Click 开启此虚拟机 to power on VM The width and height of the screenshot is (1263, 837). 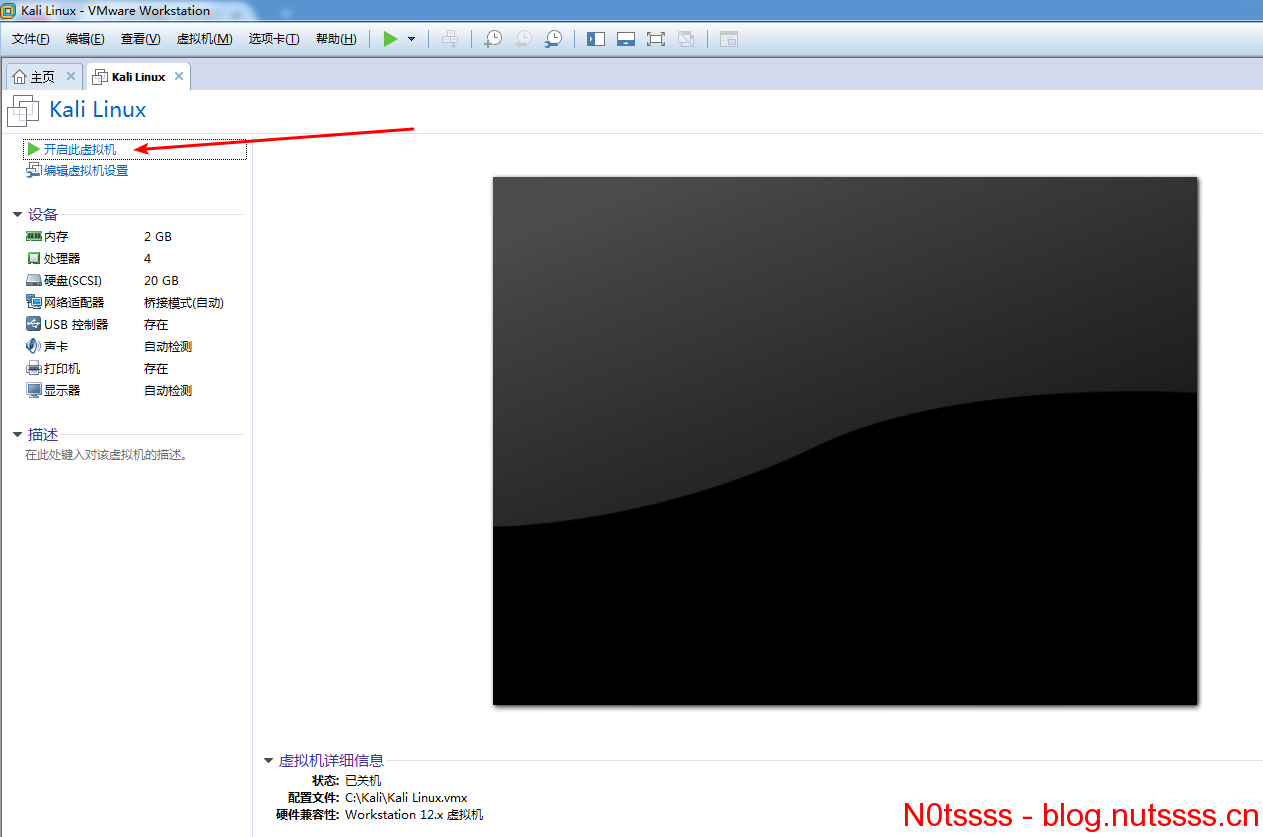tap(80, 149)
